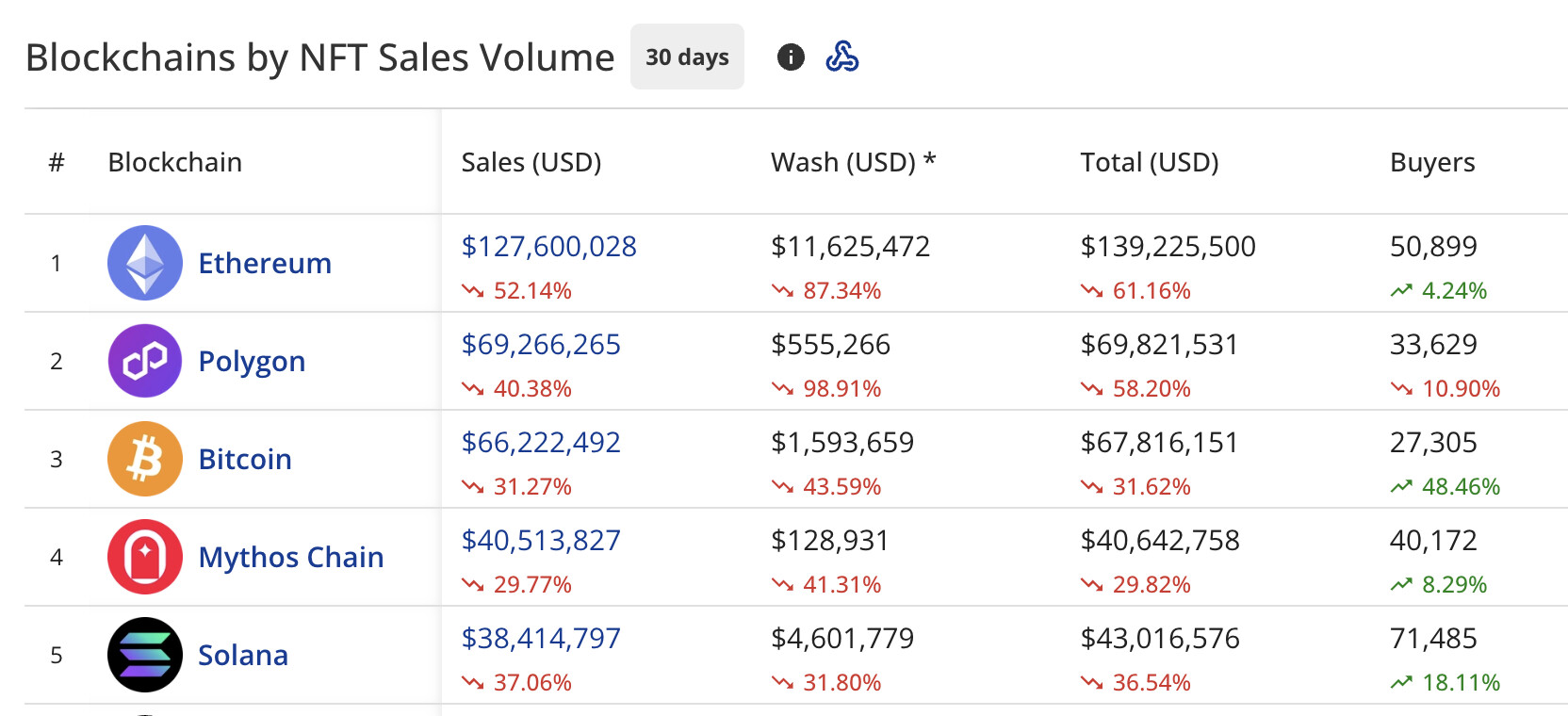The image size is (1568, 716).
Task: Click the Bitcoin logo icon
Action: click(145, 459)
